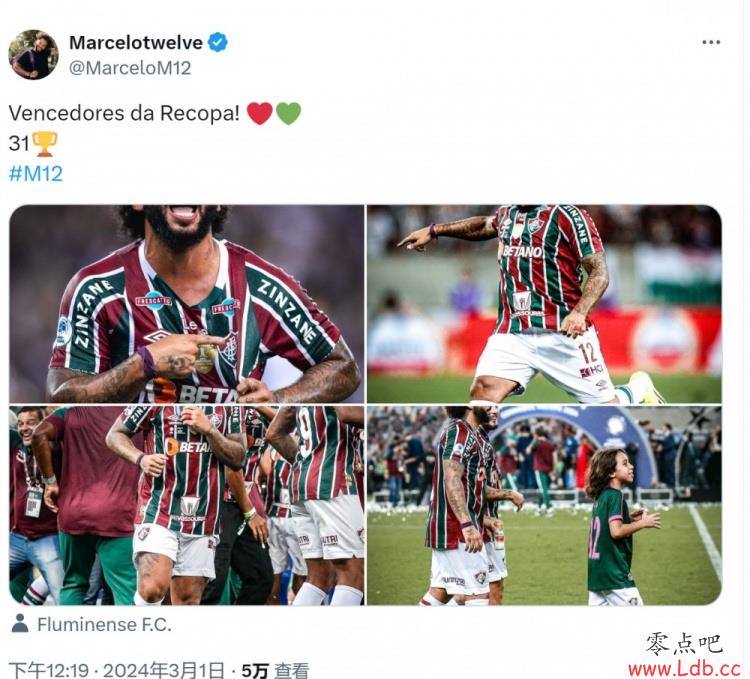Open photo of team celebrating together
Viewport: 750px width, 679px height.
[x=187, y=505]
